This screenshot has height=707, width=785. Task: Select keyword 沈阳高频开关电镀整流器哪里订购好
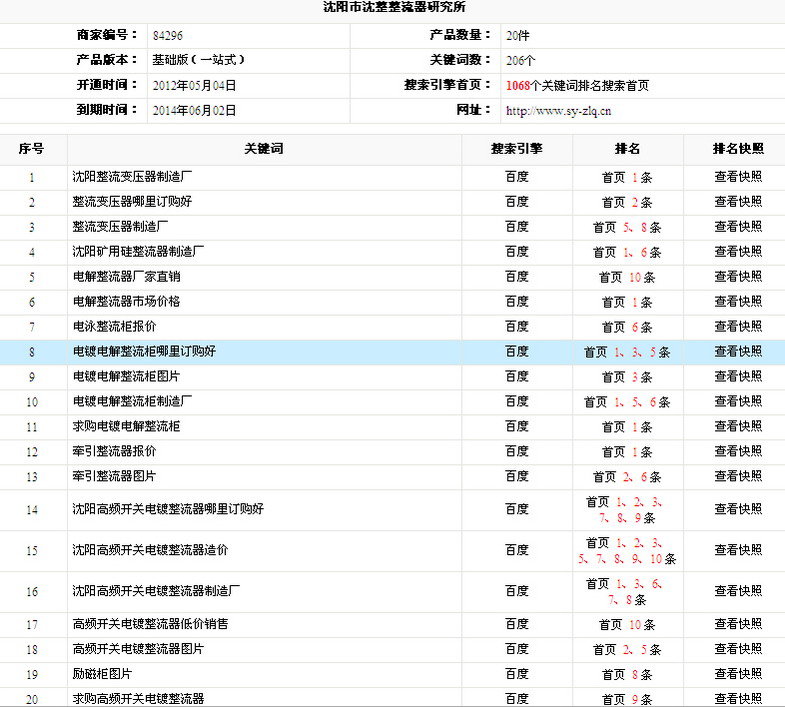pos(168,509)
